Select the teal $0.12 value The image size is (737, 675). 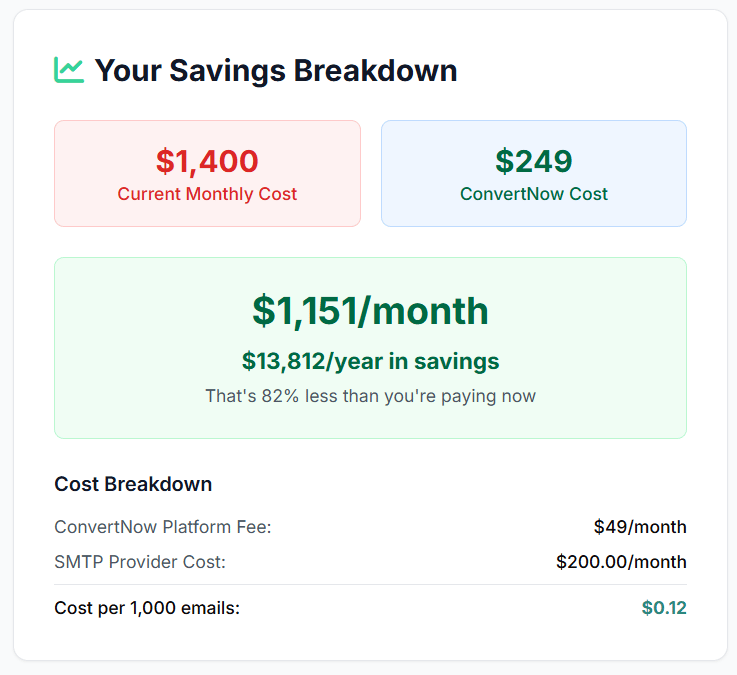[664, 608]
